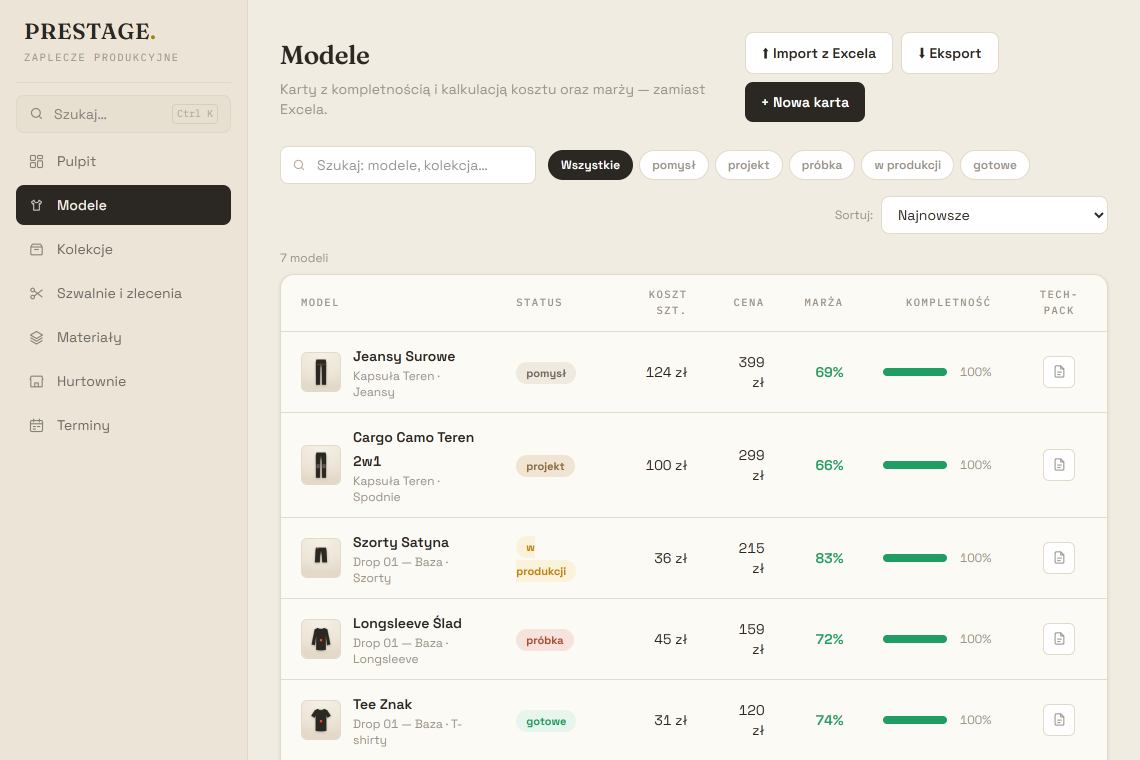Click the Pulpit dashboard icon in sidebar
This screenshot has width=1140, height=760.
(36, 161)
